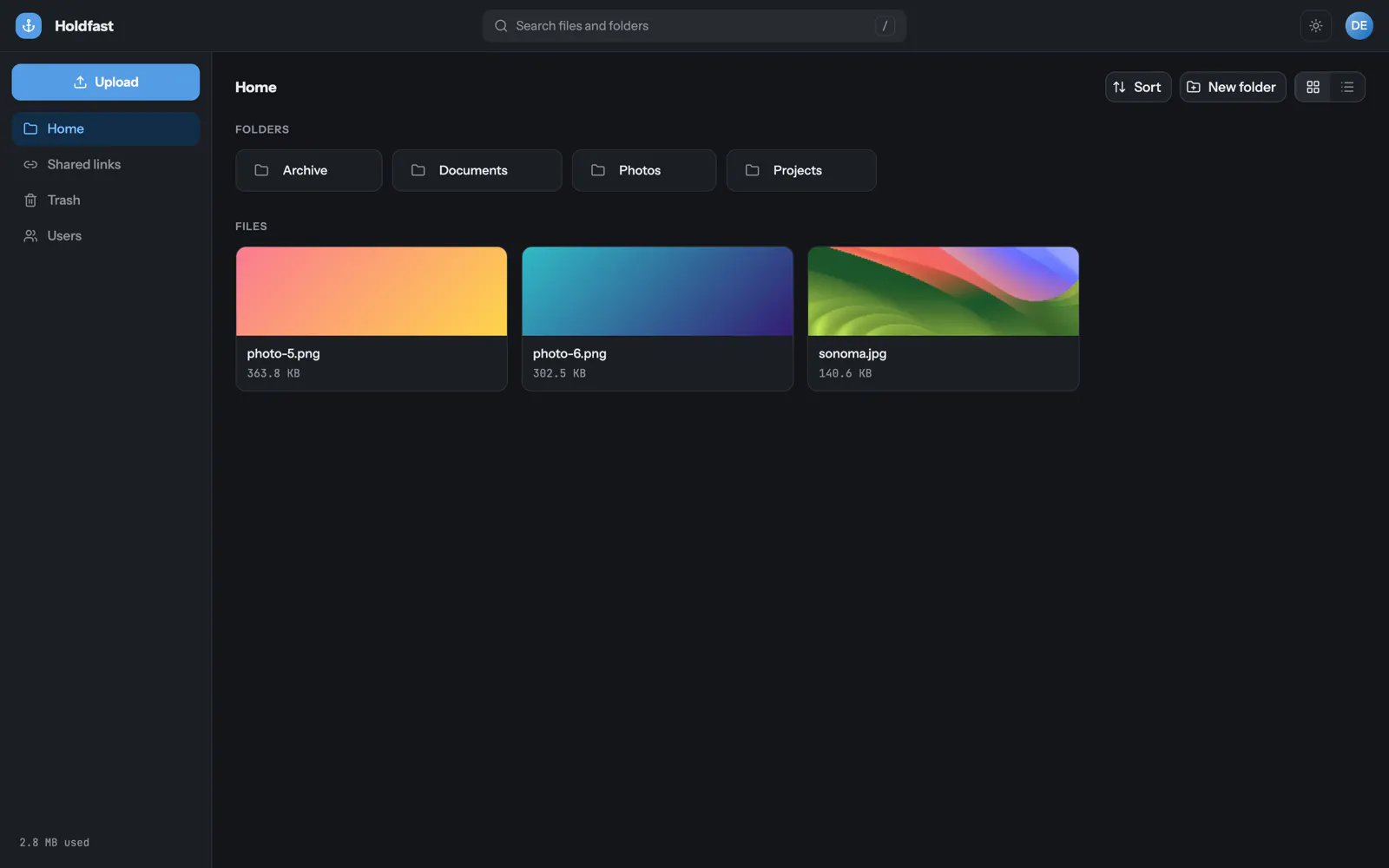Click the 140.6 KB file size
This screenshot has height=868, width=1389.
[846, 373]
